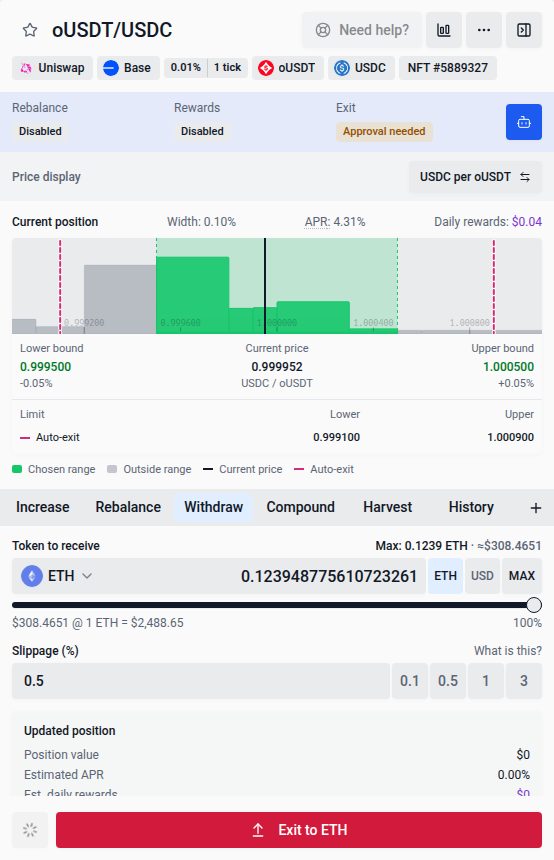Open NFT #5889327 badge
This screenshot has width=554, height=860.
click(448, 68)
